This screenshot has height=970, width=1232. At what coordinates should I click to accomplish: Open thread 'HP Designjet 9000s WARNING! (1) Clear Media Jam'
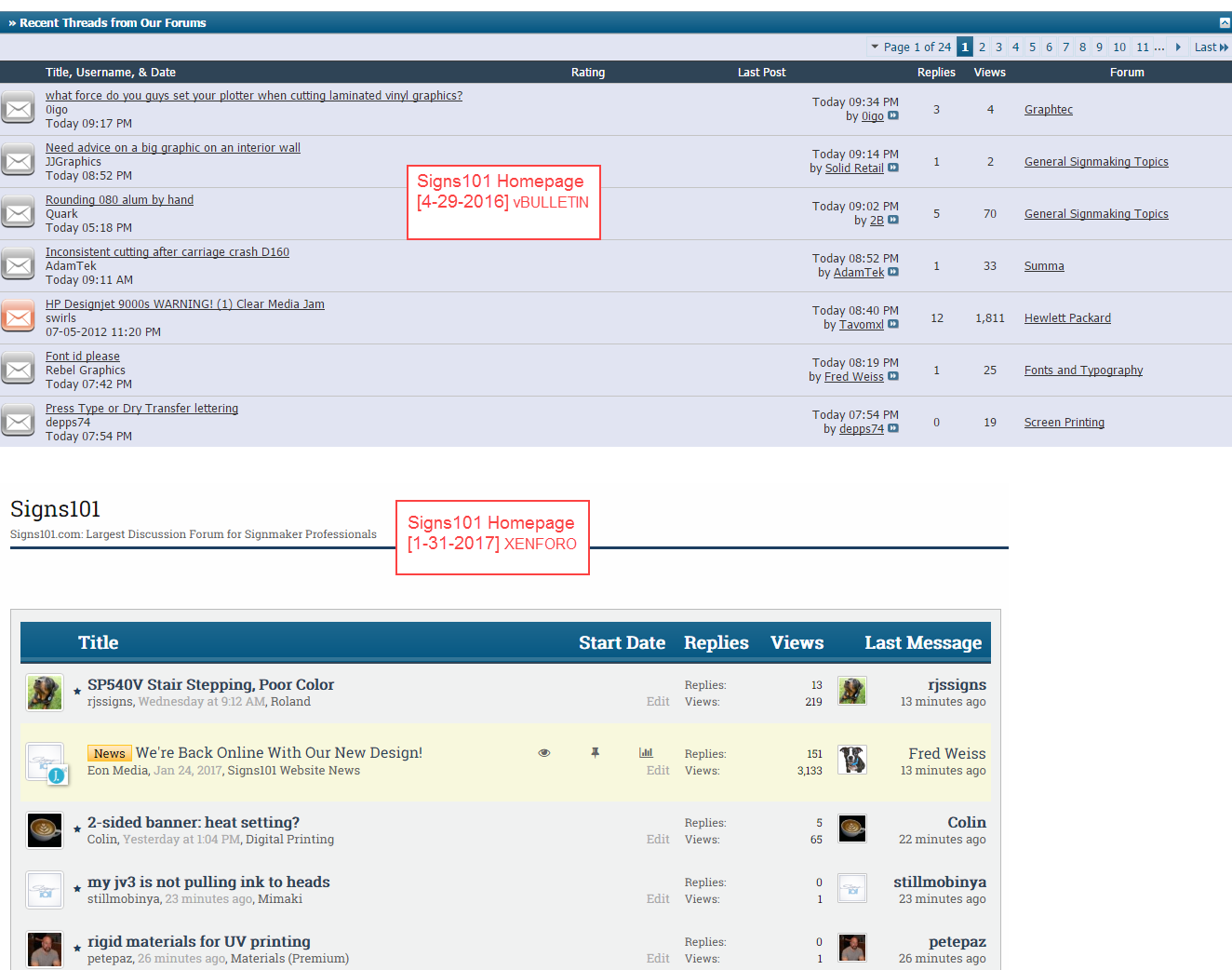click(185, 303)
